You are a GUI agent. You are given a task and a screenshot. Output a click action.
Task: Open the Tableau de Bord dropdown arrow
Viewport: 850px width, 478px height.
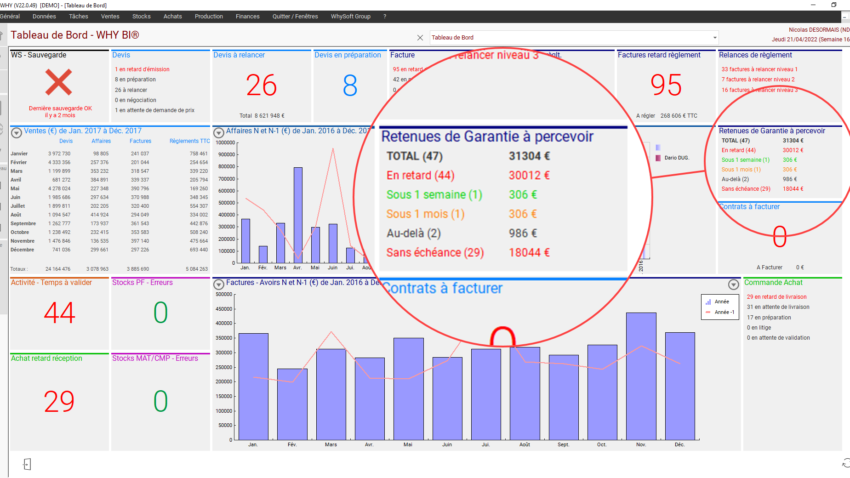point(714,37)
